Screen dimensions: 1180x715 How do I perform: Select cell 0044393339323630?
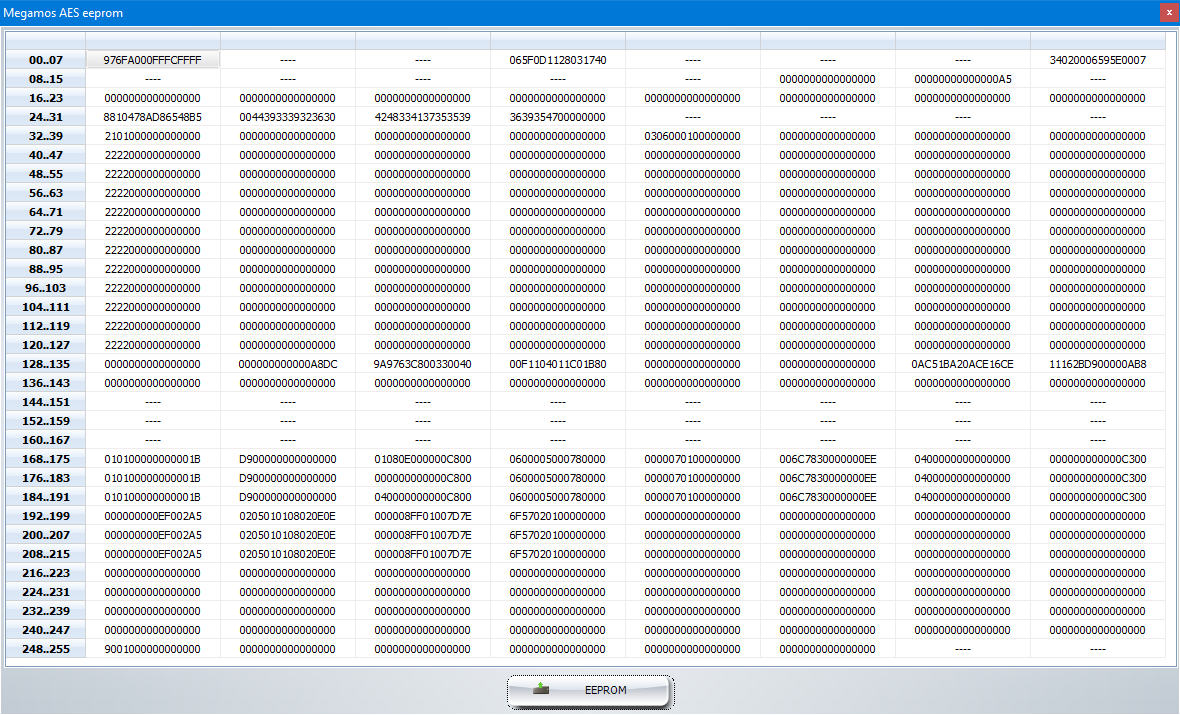tap(287, 117)
